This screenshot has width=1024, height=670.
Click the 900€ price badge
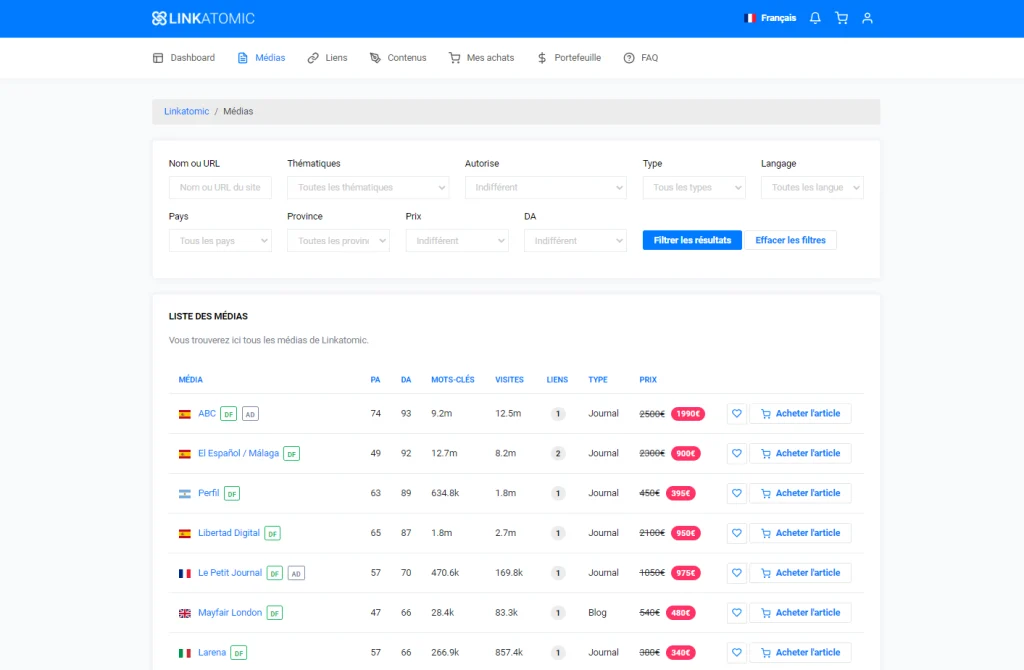[686, 453]
